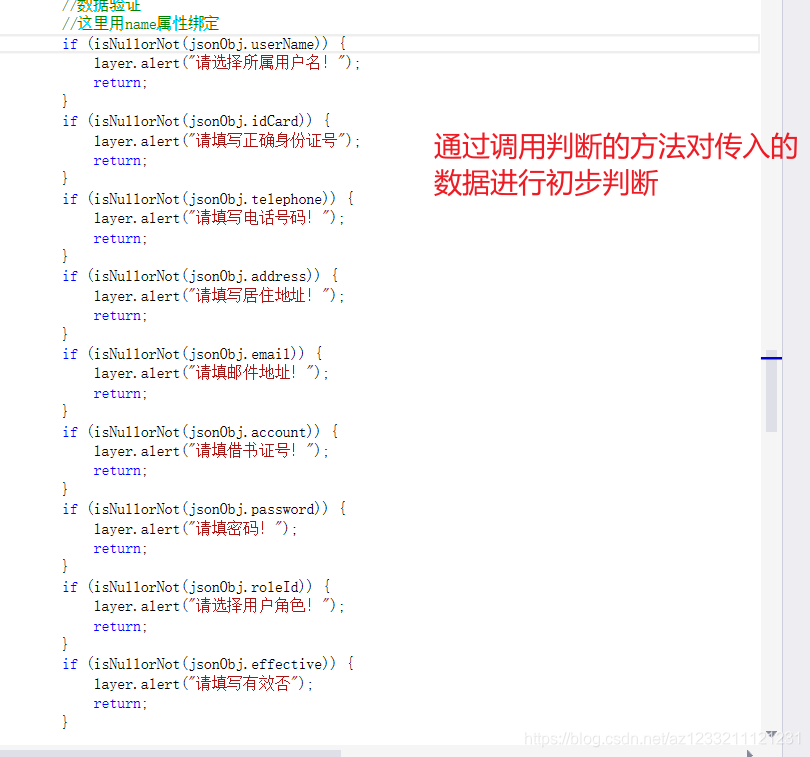This screenshot has width=810, height=757.
Task: Click 'return' under the account alert
Action: [x=117, y=471]
